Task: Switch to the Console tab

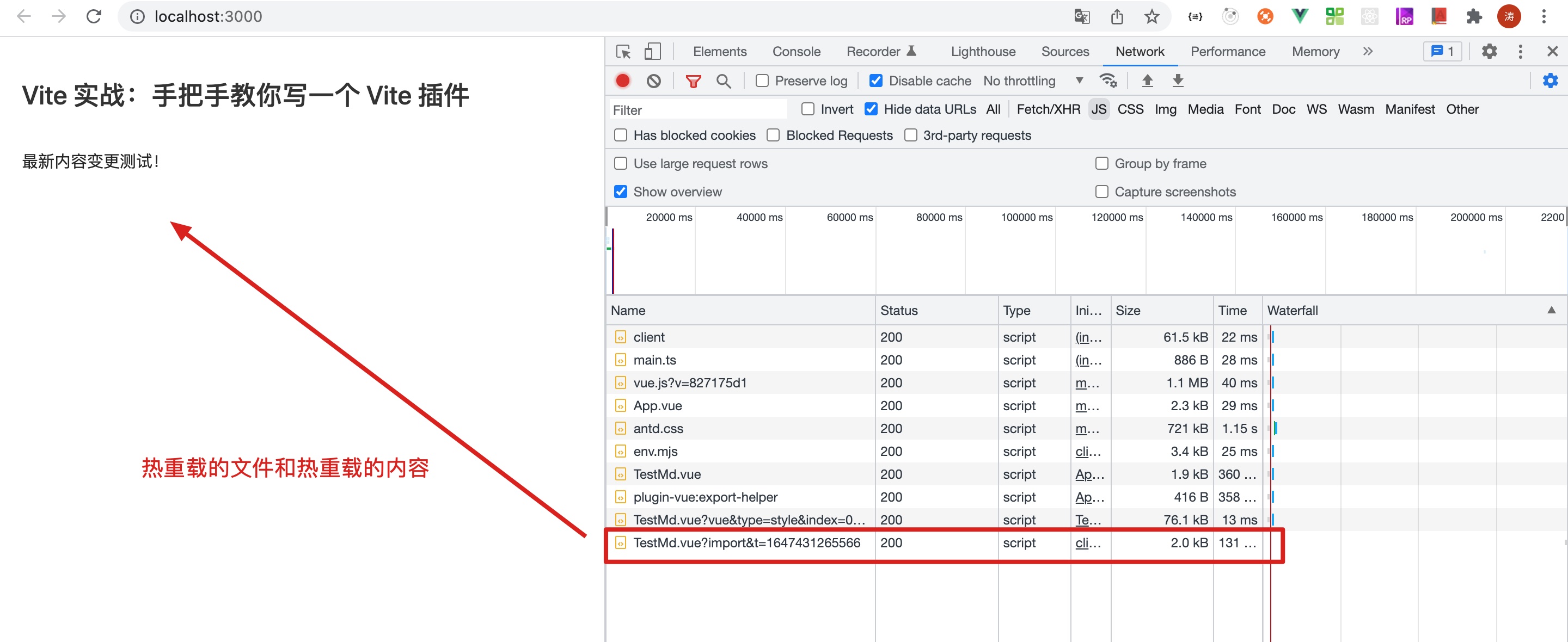Action: pos(796,52)
